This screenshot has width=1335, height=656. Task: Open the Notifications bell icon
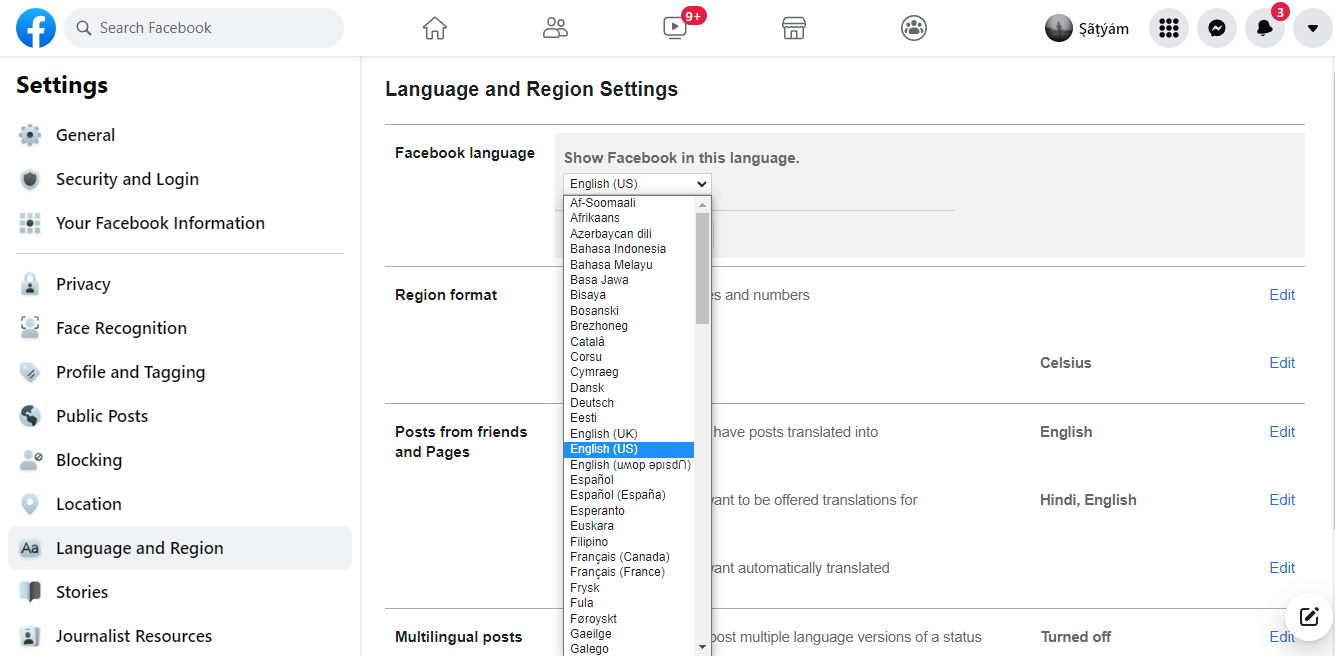1265,28
